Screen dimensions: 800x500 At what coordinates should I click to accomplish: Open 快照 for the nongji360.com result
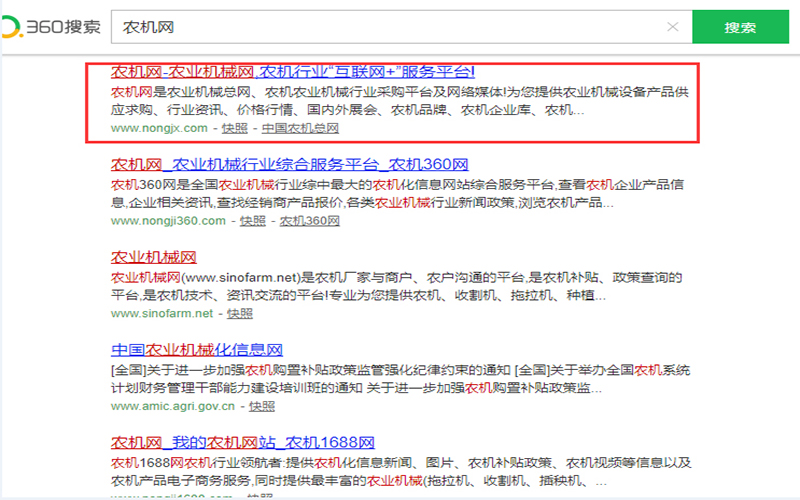tap(253, 220)
